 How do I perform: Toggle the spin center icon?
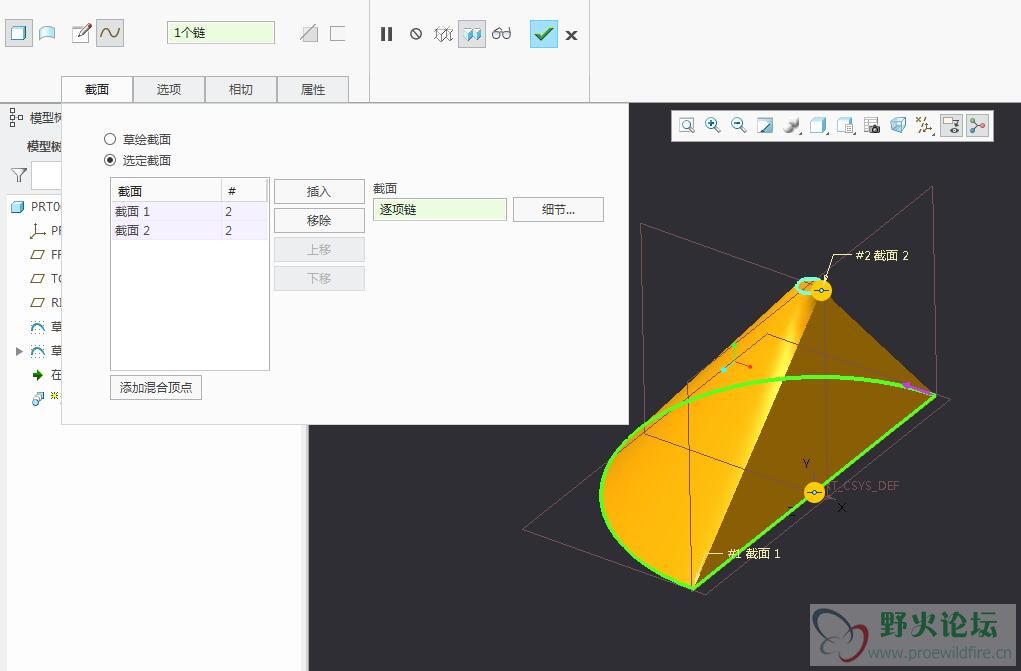click(977, 125)
